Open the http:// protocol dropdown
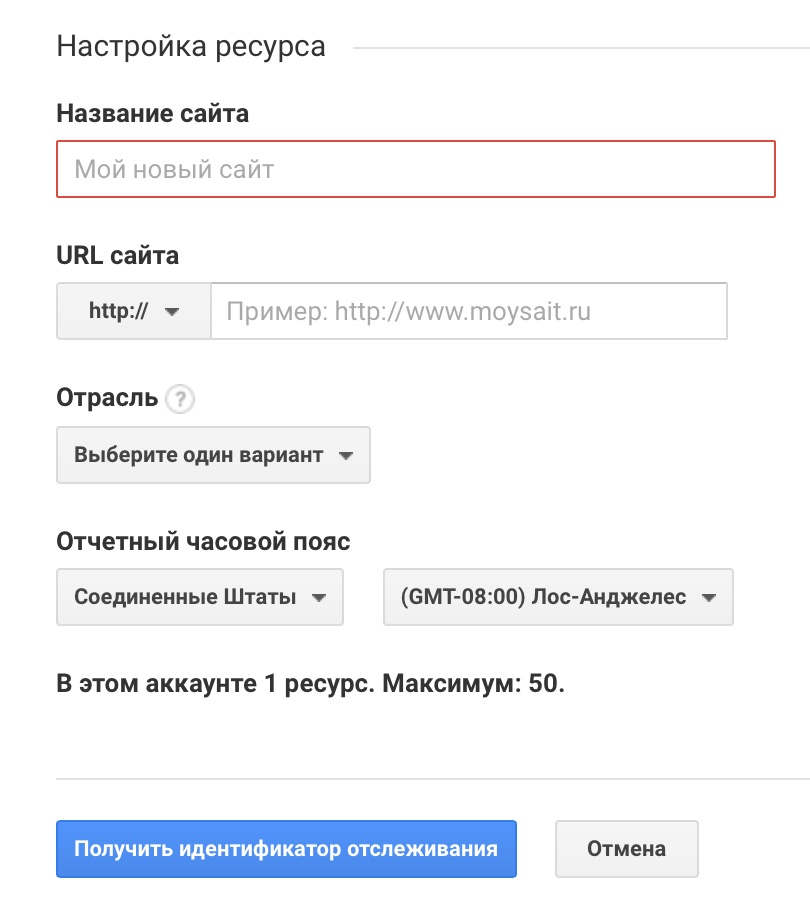This screenshot has height=900, width=810. coord(133,311)
